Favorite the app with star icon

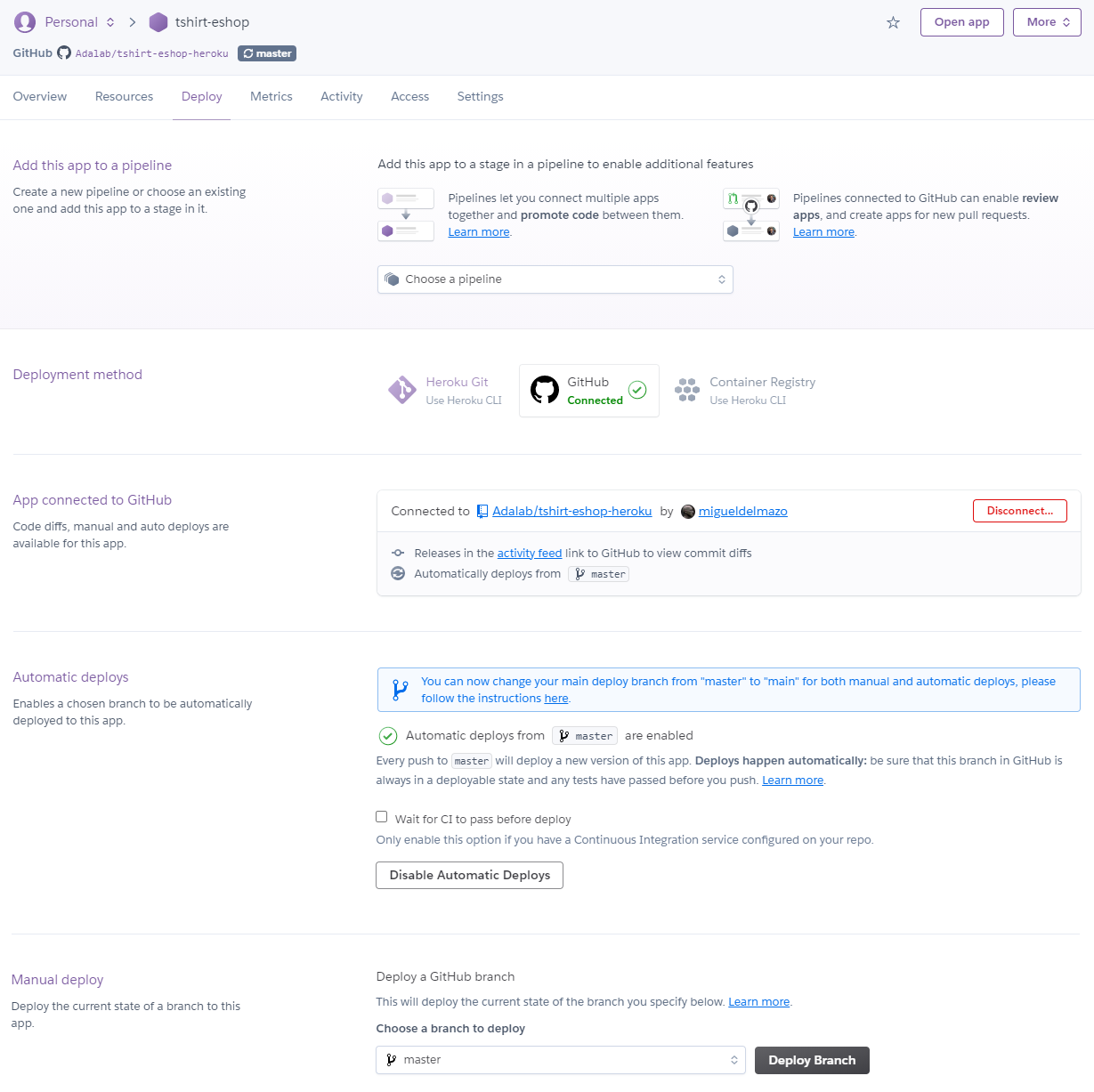coord(893,22)
